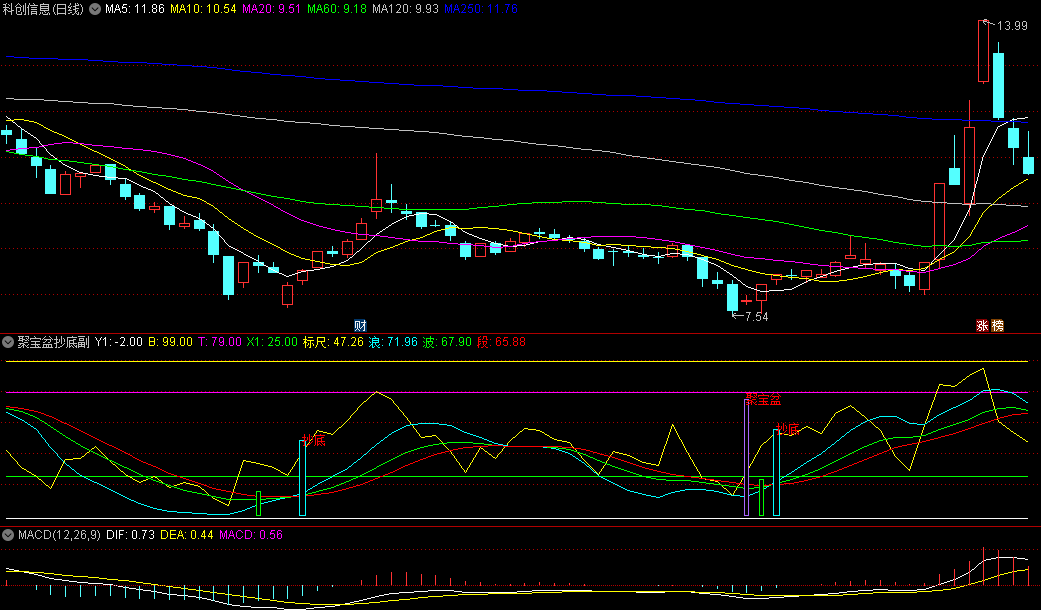
Task: Select the MA5 moving average label
Action: [x=135, y=9]
